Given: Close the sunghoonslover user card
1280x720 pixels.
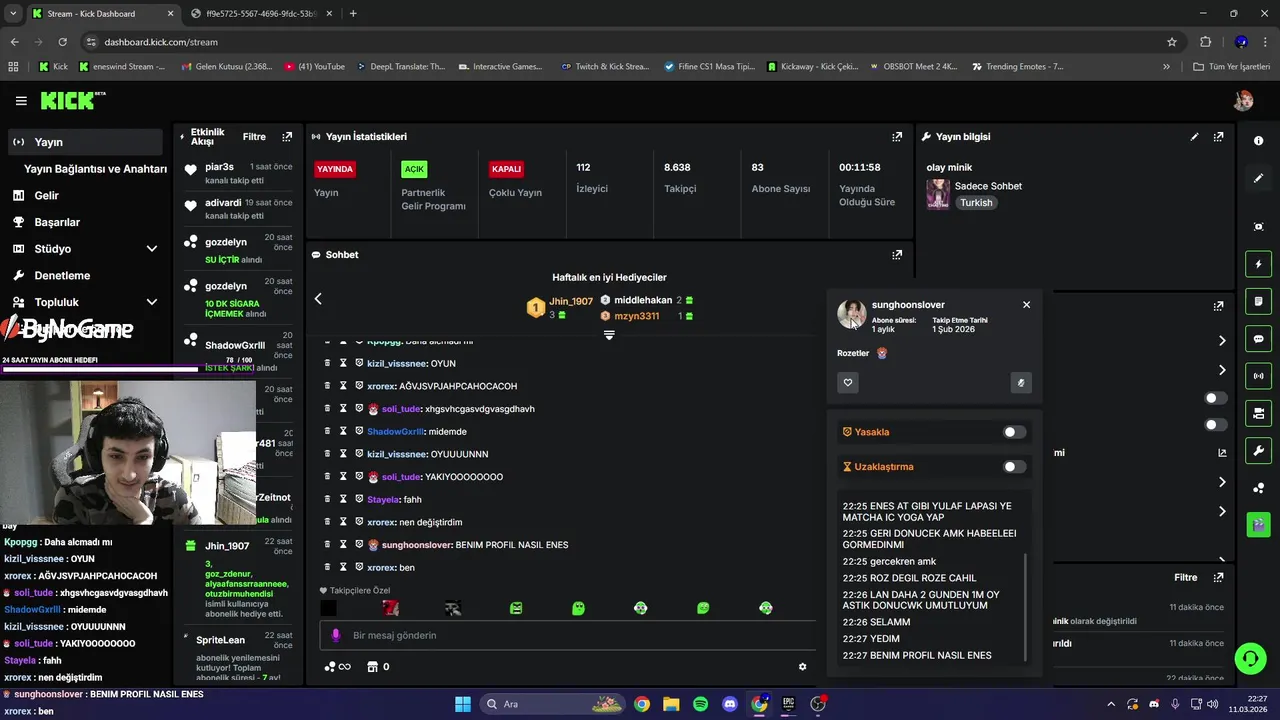Looking at the screenshot, I should click(x=1026, y=305).
